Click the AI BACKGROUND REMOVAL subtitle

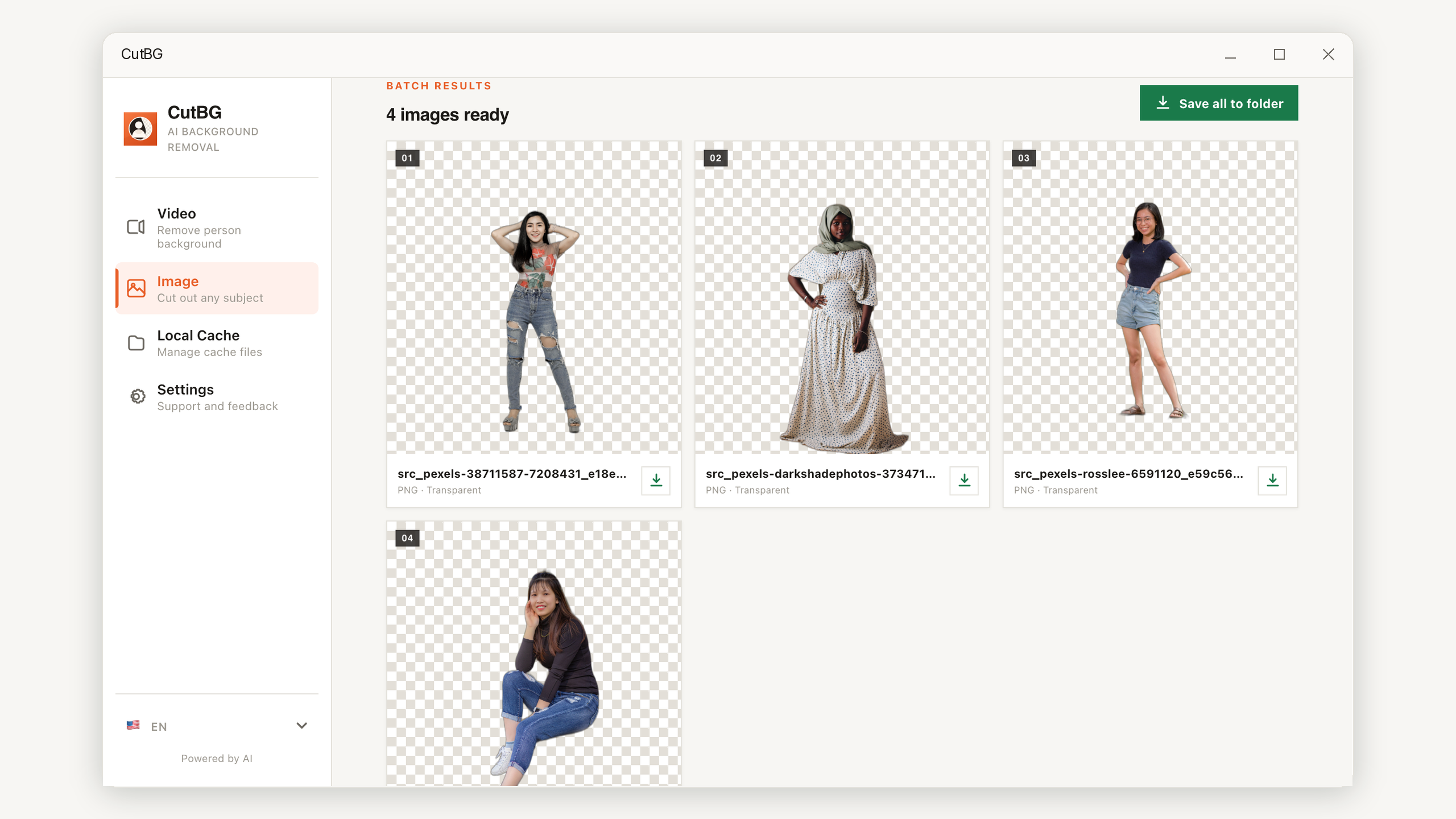coord(213,139)
